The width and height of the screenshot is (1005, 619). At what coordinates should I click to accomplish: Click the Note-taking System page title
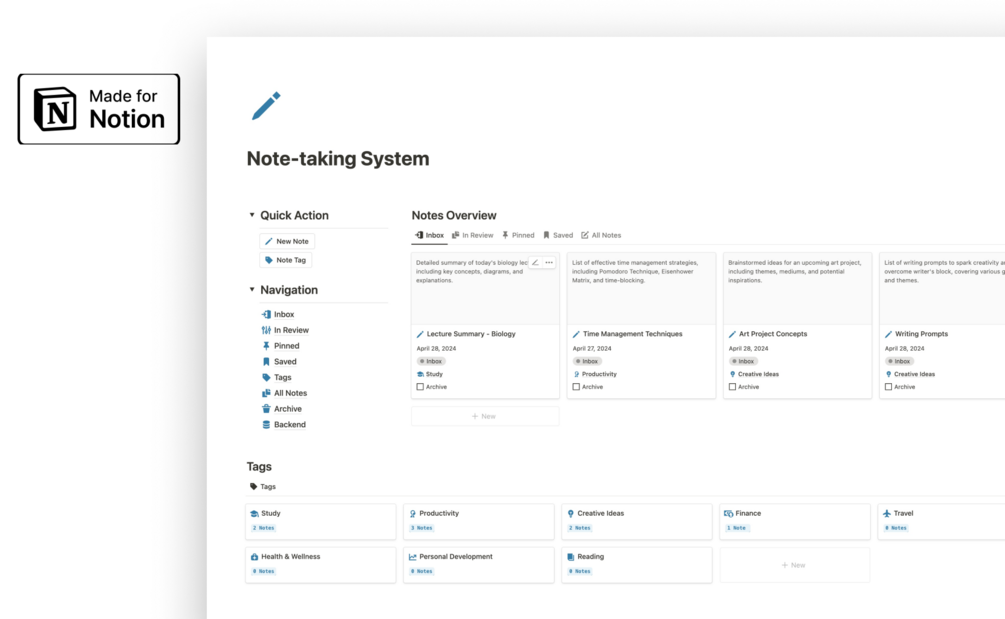(x=338, y=158)
